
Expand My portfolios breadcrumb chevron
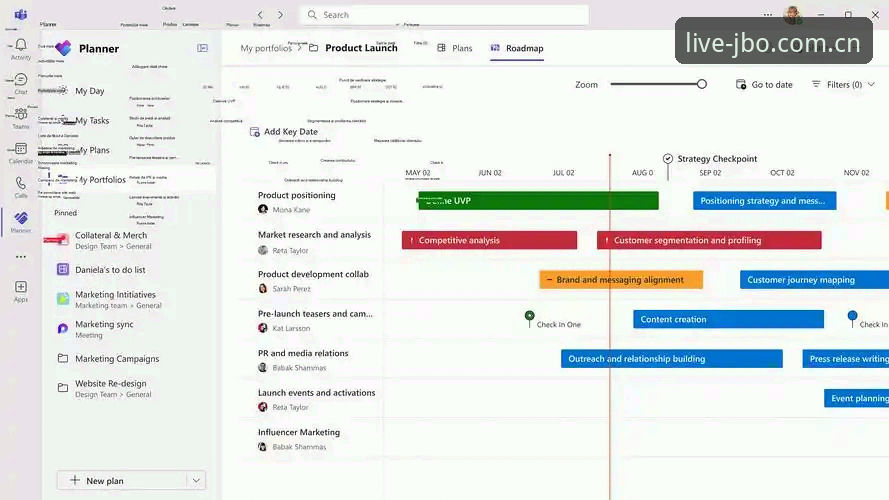299,48
